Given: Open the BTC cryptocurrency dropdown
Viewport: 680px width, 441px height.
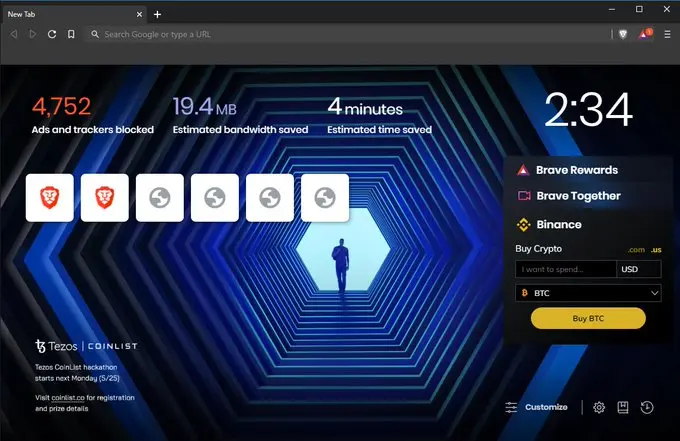Looking at the screenshot, I should (x=588, y=293).
